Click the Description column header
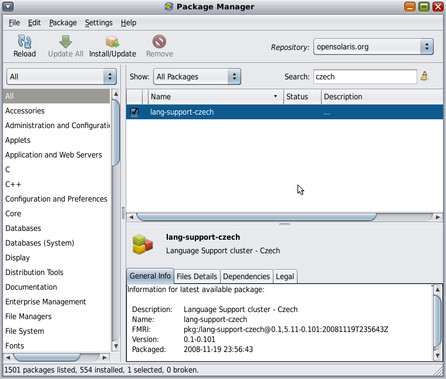Screen dimensions: 446x379 point(382,97)
